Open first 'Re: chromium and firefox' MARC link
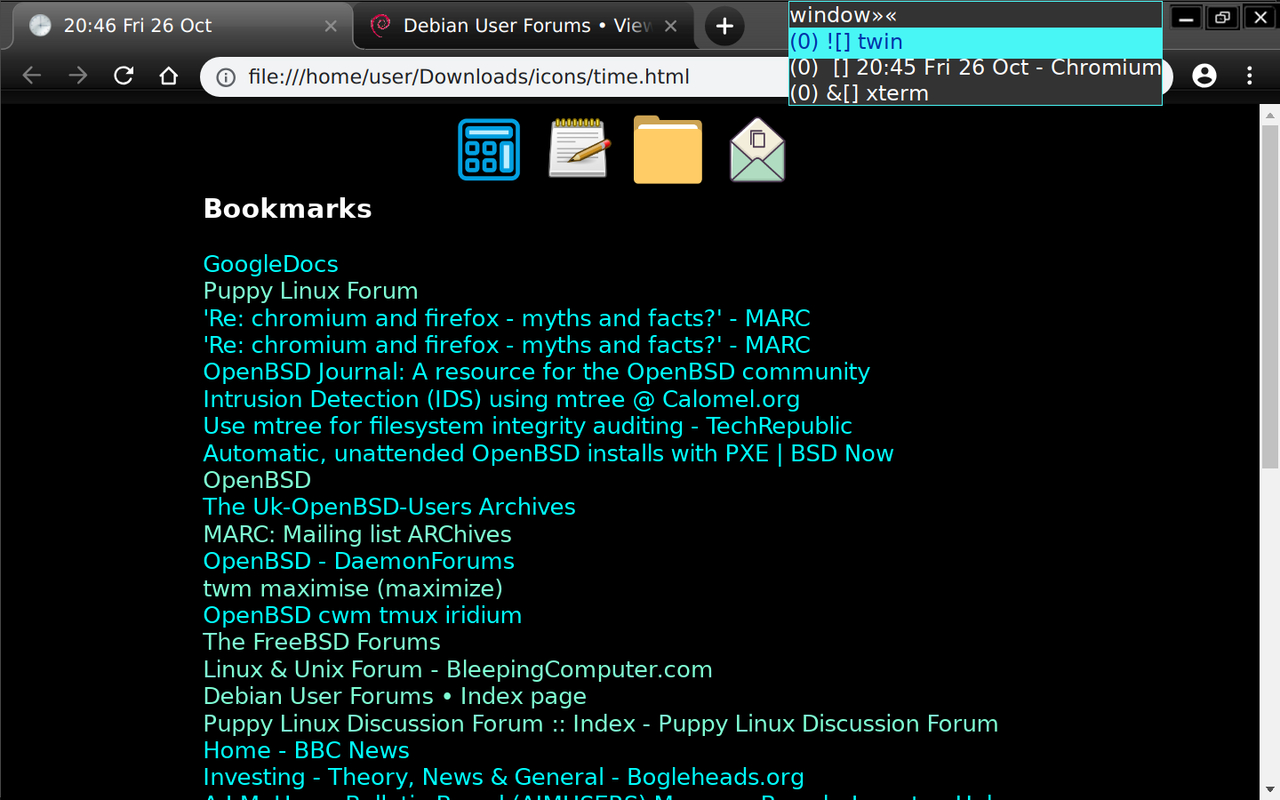This screenshot has height=800, width=1280. [507, 318]
